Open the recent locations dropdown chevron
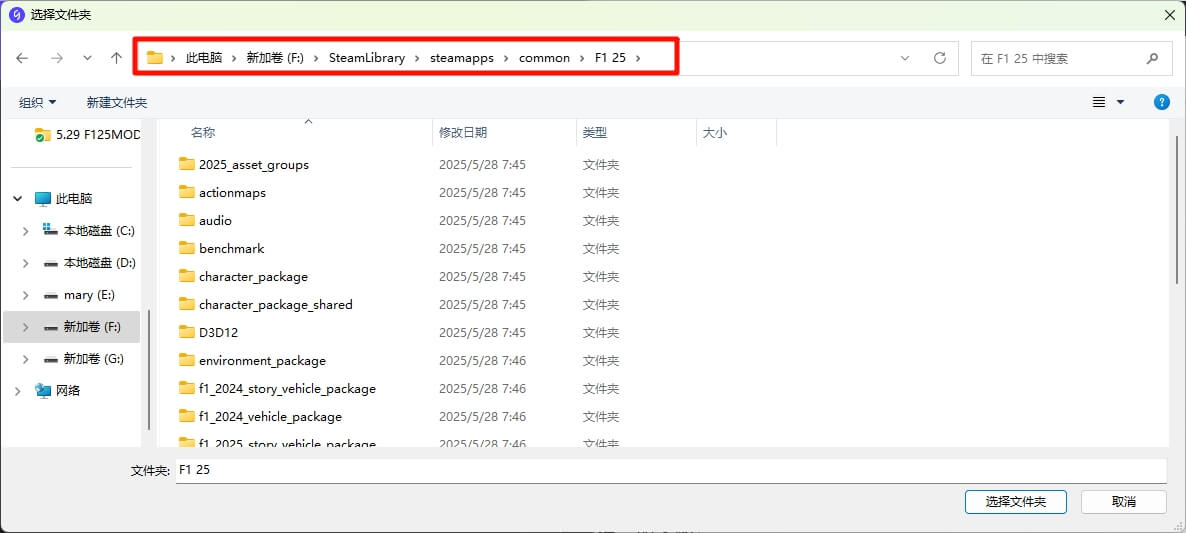Image resolution: width=1186 pixels, height=533 pixels. tap(87, 58)
